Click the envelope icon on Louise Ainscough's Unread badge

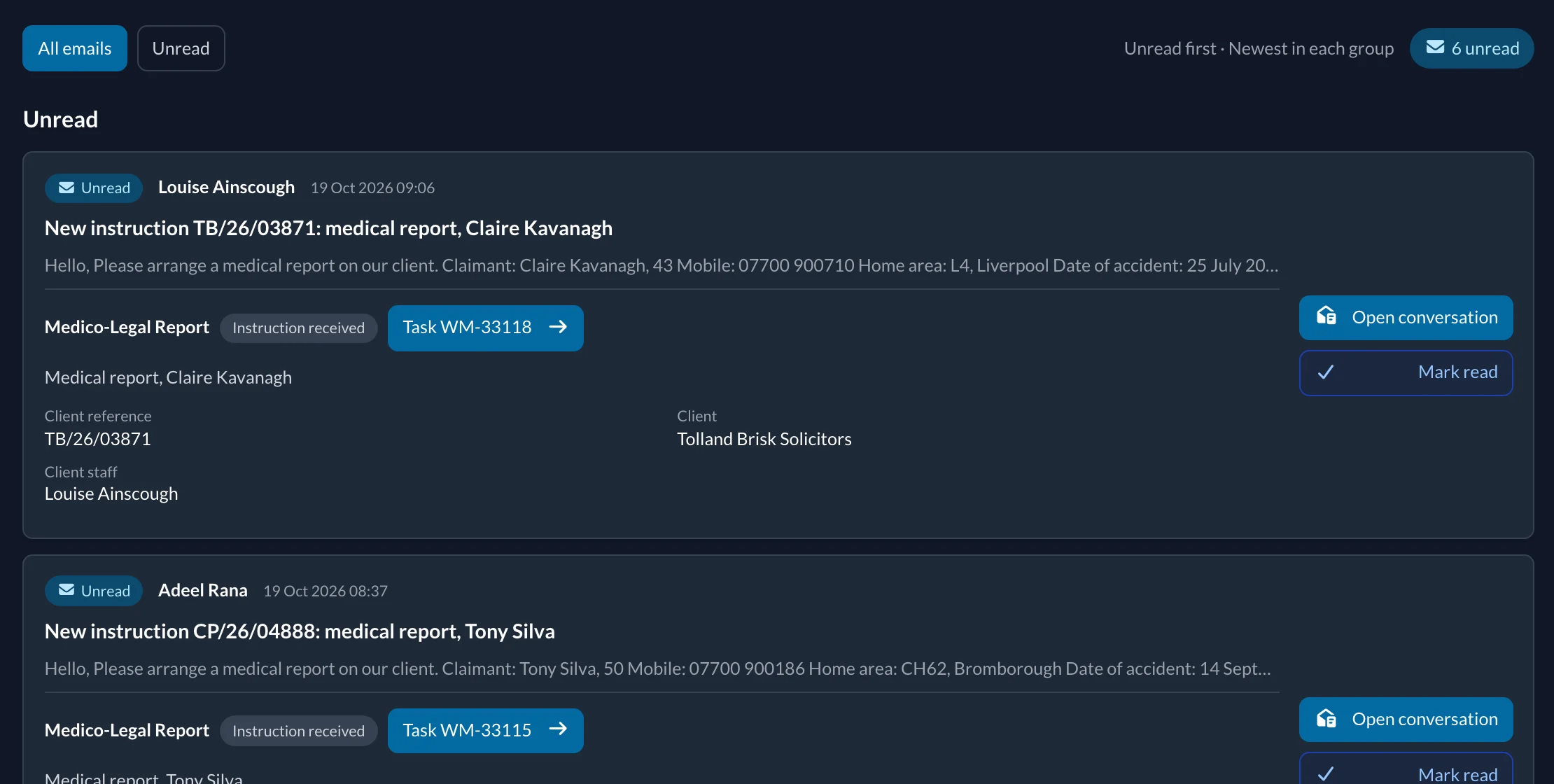click(66, 187)
